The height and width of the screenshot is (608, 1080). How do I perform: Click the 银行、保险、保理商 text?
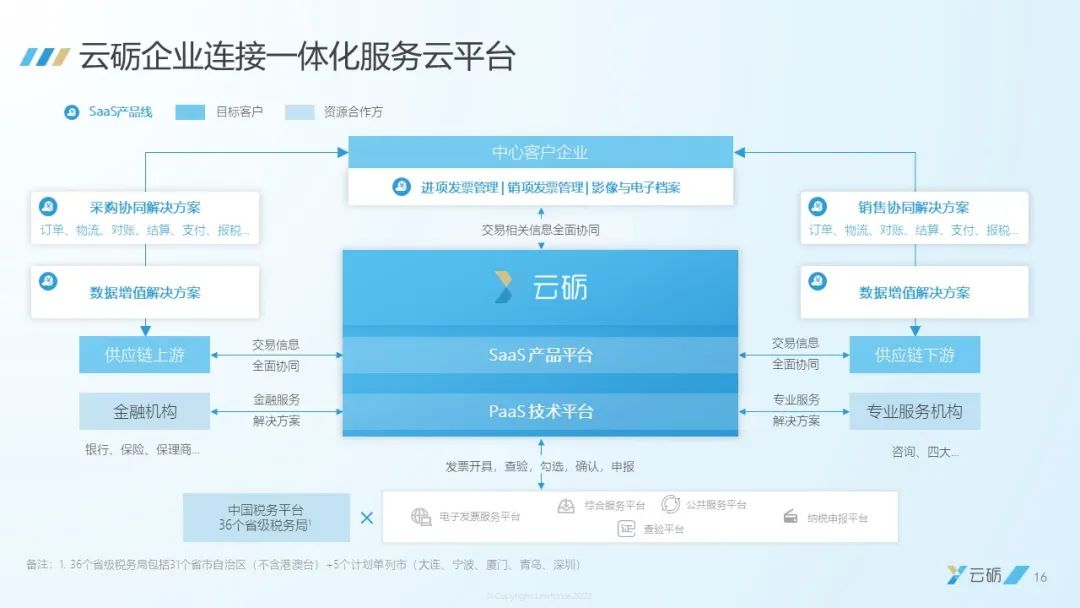tap(143, 450)
